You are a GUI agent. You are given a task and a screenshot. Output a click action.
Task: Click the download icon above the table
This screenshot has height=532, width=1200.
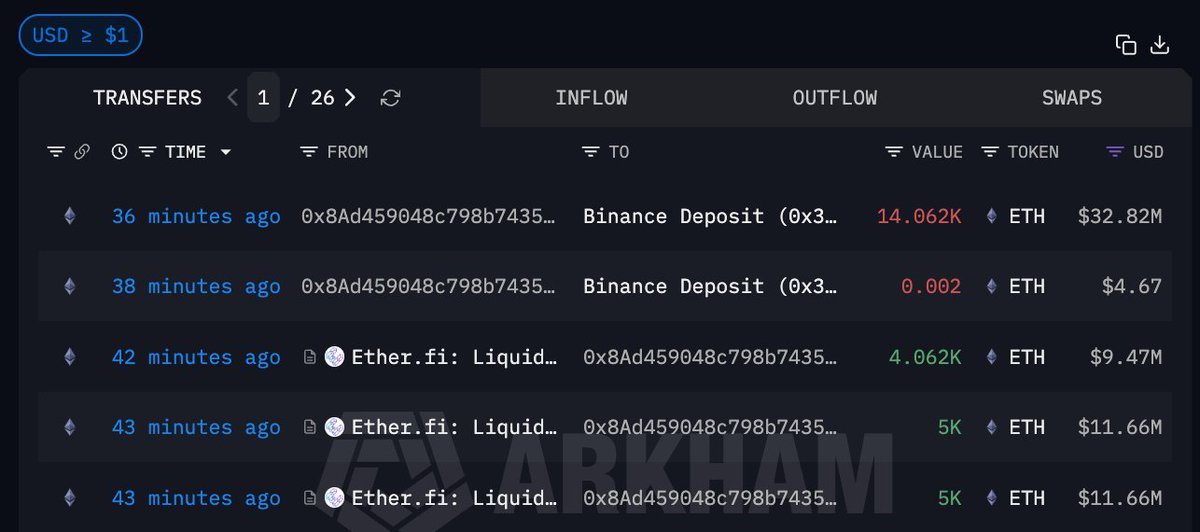click(x=1160, y=45)
